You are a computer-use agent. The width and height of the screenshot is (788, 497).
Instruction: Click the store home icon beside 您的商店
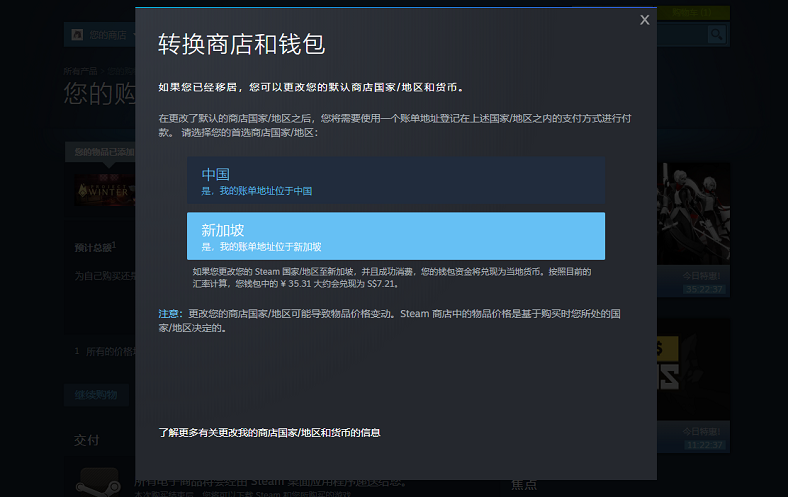[x=77, y=35]
